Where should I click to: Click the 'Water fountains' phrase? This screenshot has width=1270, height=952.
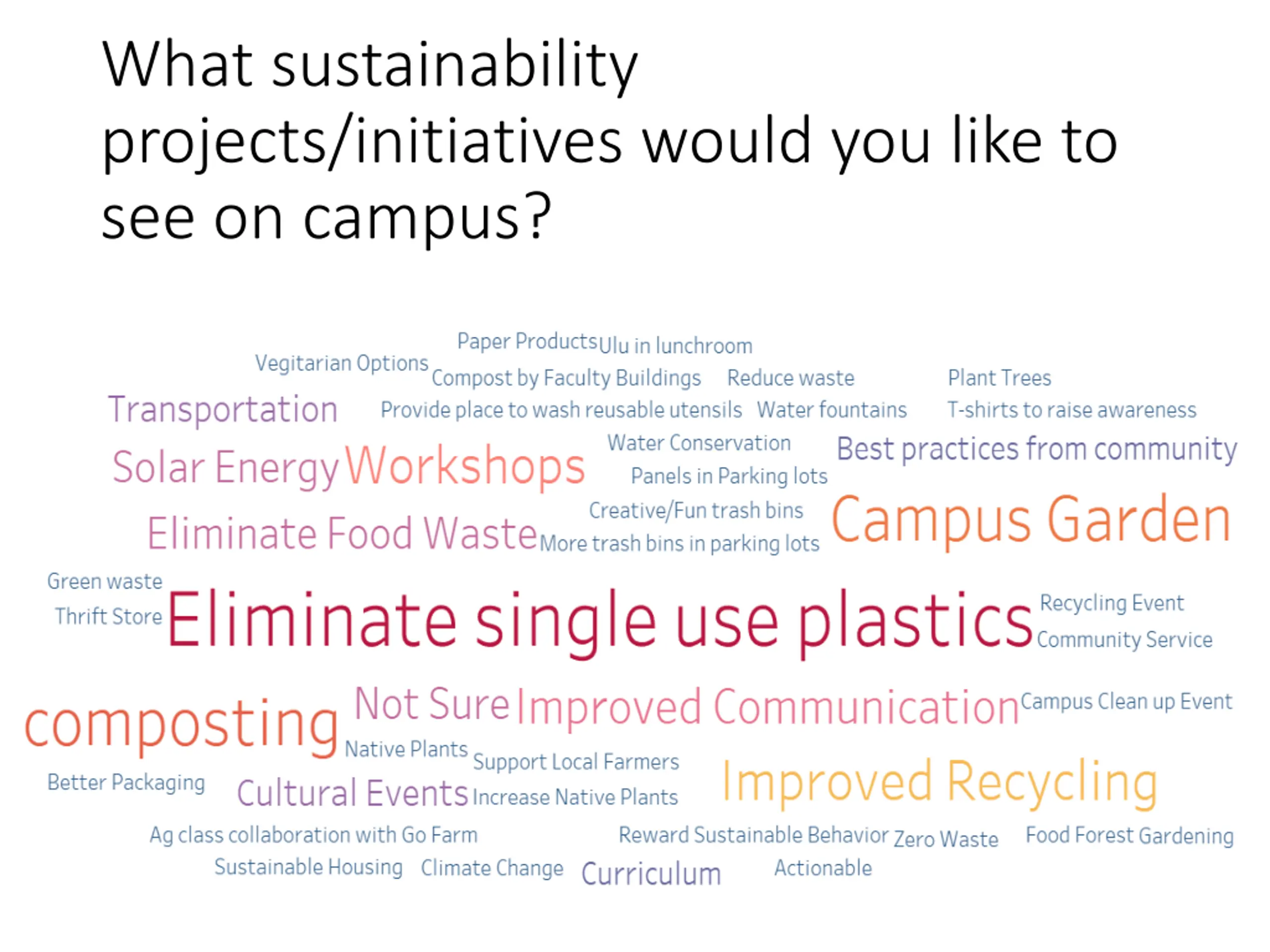pos(832,410)
